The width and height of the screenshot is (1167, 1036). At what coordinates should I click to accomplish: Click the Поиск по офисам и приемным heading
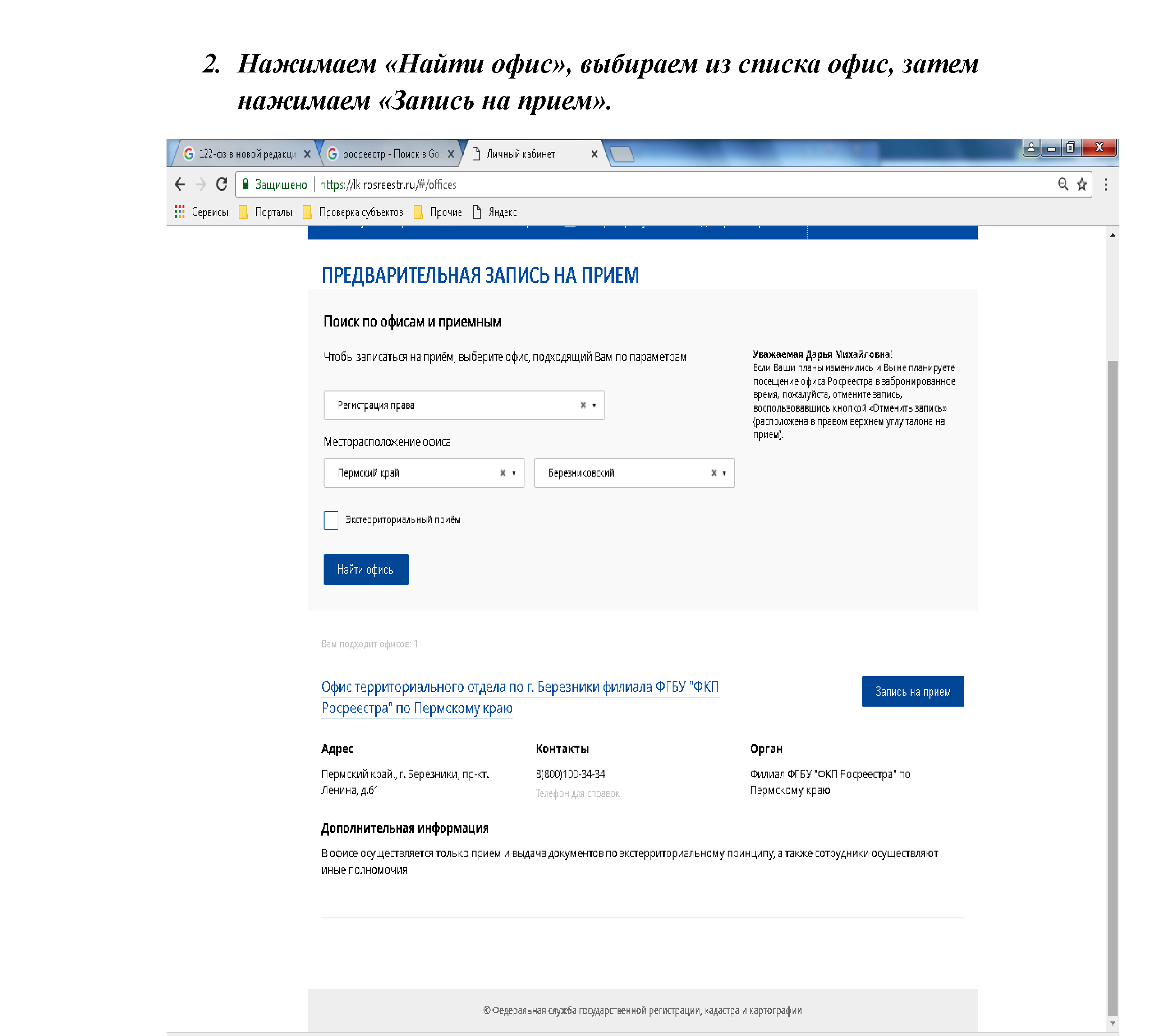(x=412, y=321)
